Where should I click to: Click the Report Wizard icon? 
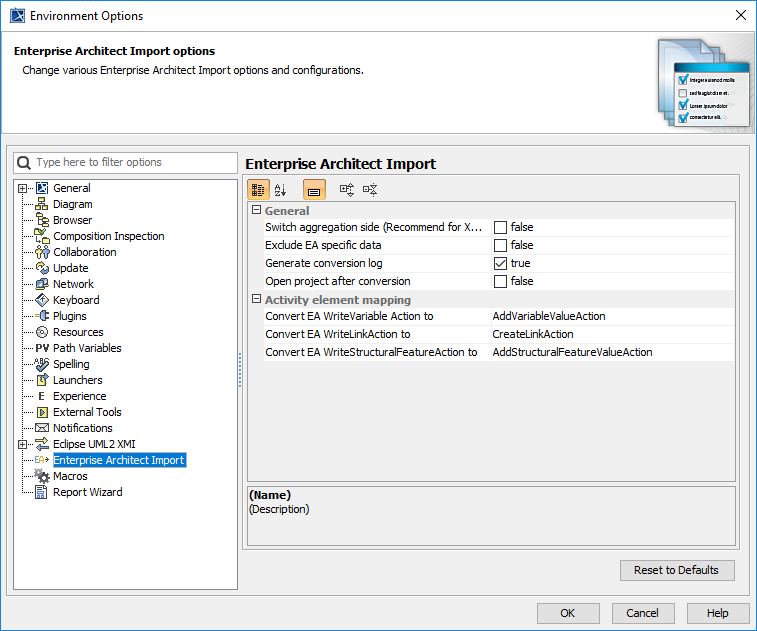point(42,492)
